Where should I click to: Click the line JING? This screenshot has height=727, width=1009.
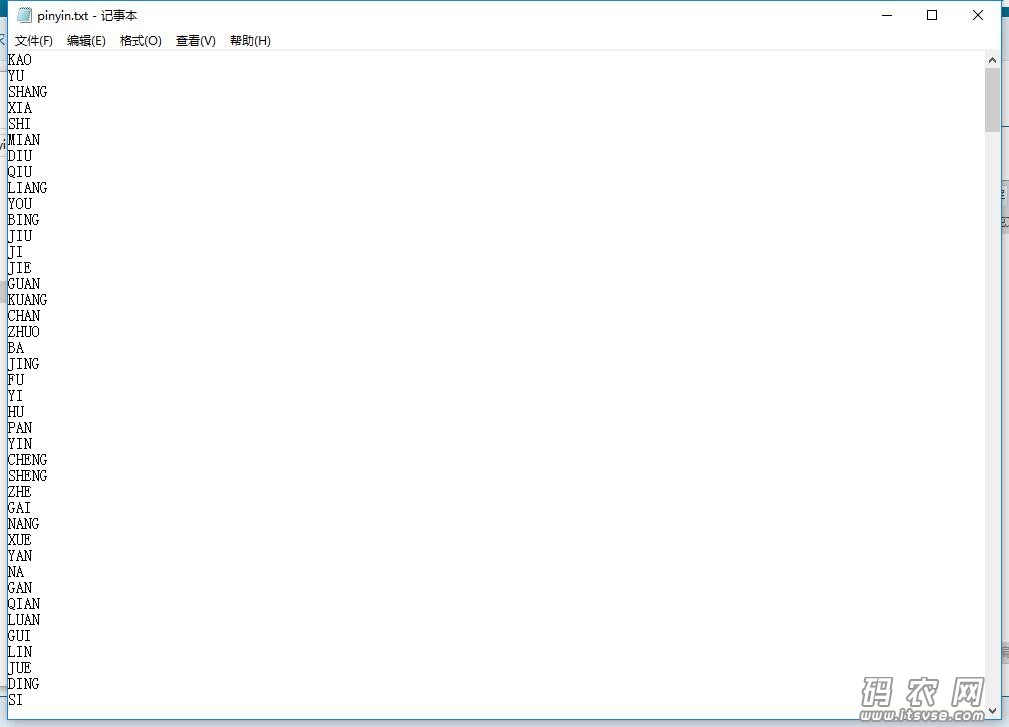coord(23,364)
